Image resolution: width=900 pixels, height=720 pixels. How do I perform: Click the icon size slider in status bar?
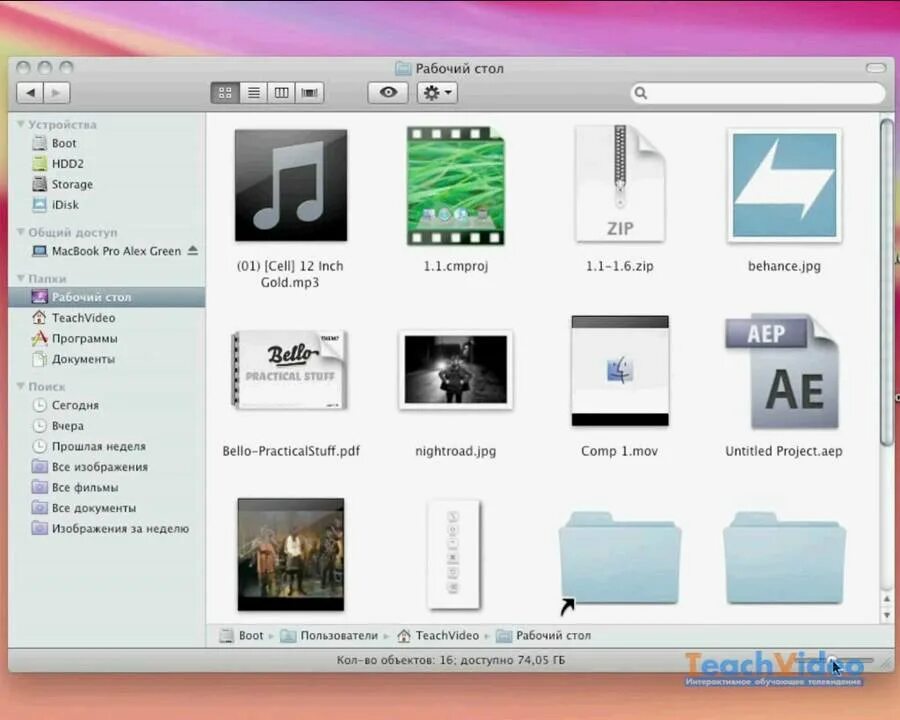pyautogui.click(x=832, y=661)
